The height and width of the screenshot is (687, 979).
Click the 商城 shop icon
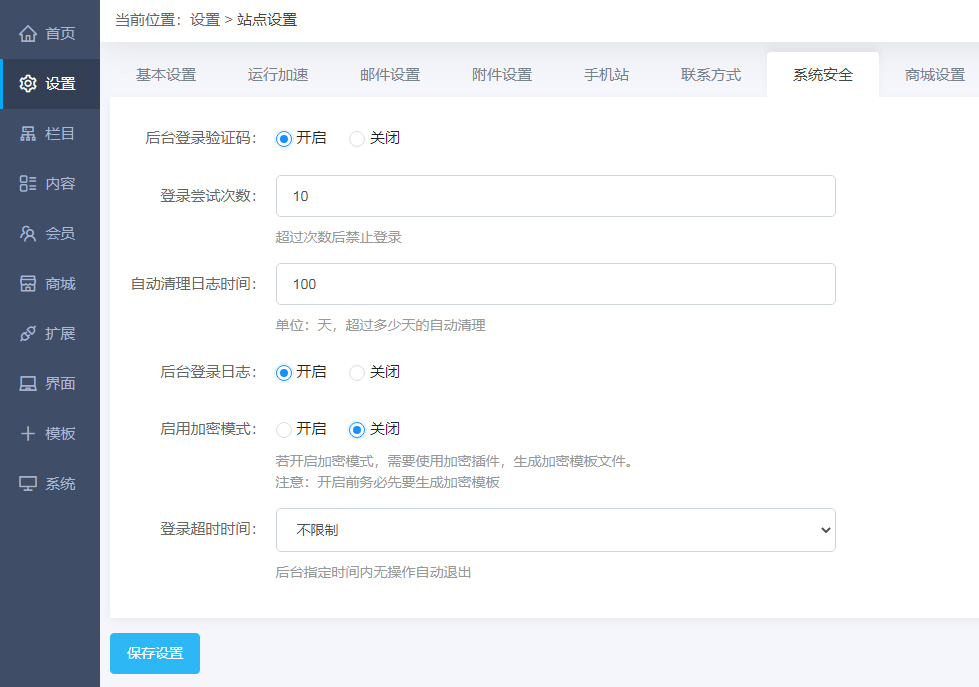tap(28, 284)
